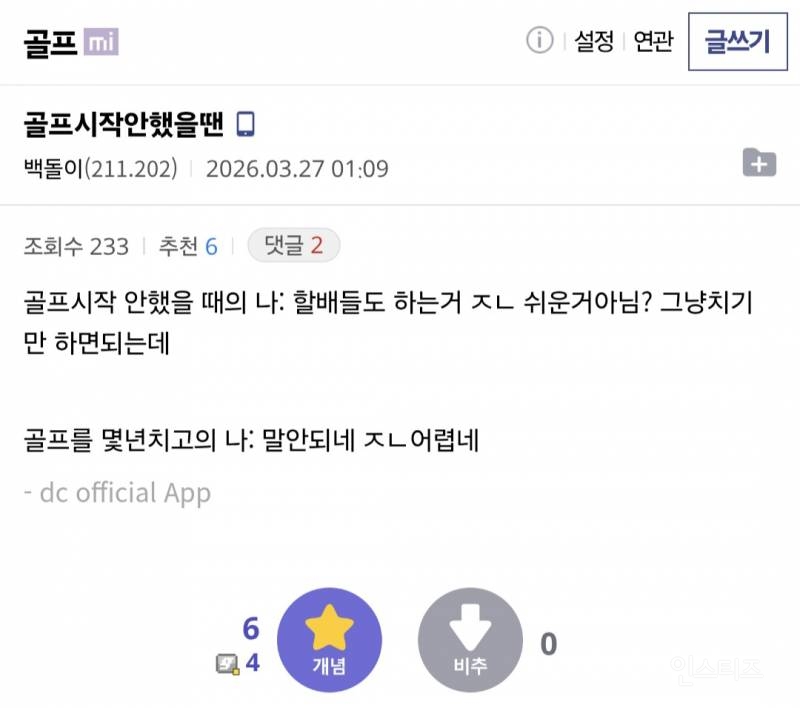This screenshot has height=708, width=800.
Task: Click the mobile app icon beside vote count 4
Action: point(228,662)
